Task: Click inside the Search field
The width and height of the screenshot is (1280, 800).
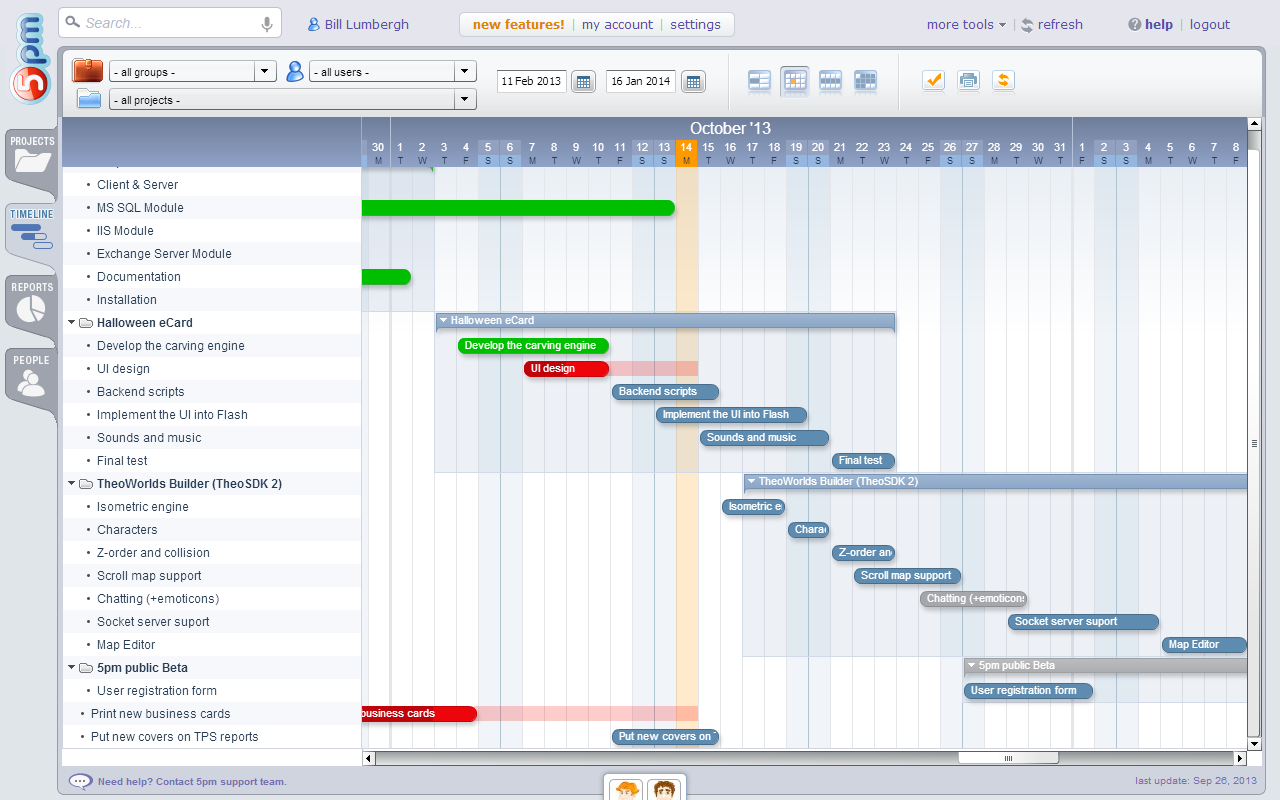Action: click(170, 24)
